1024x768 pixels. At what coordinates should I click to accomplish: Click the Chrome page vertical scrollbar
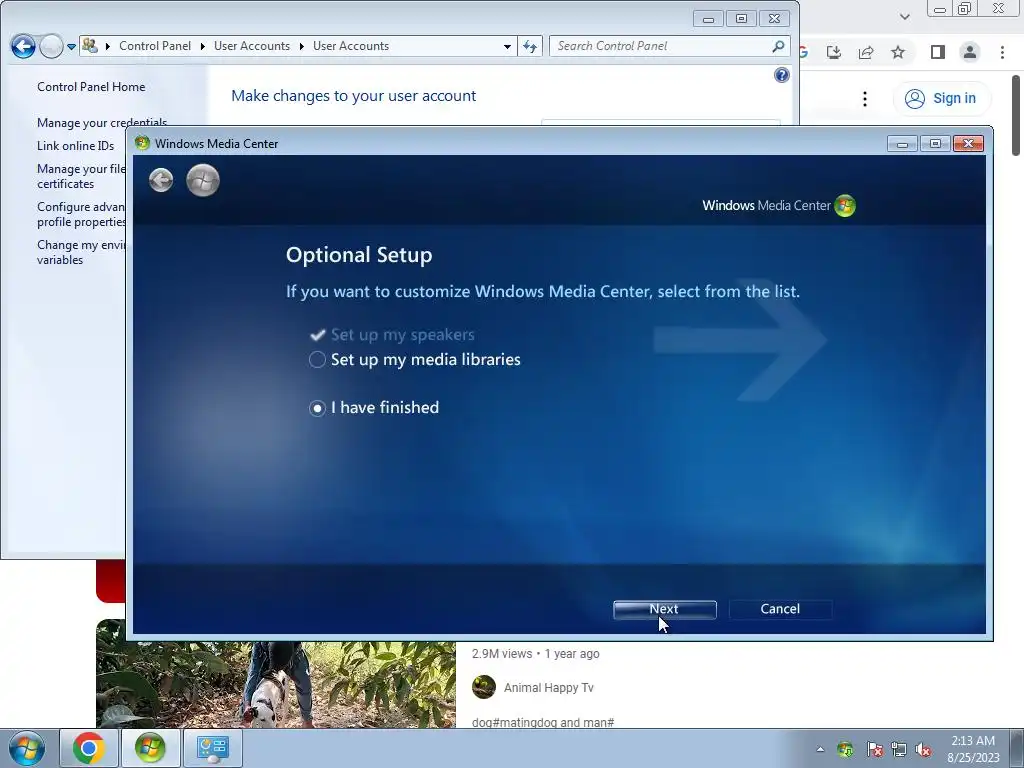pyautogui.click(x=1016, y=116)
